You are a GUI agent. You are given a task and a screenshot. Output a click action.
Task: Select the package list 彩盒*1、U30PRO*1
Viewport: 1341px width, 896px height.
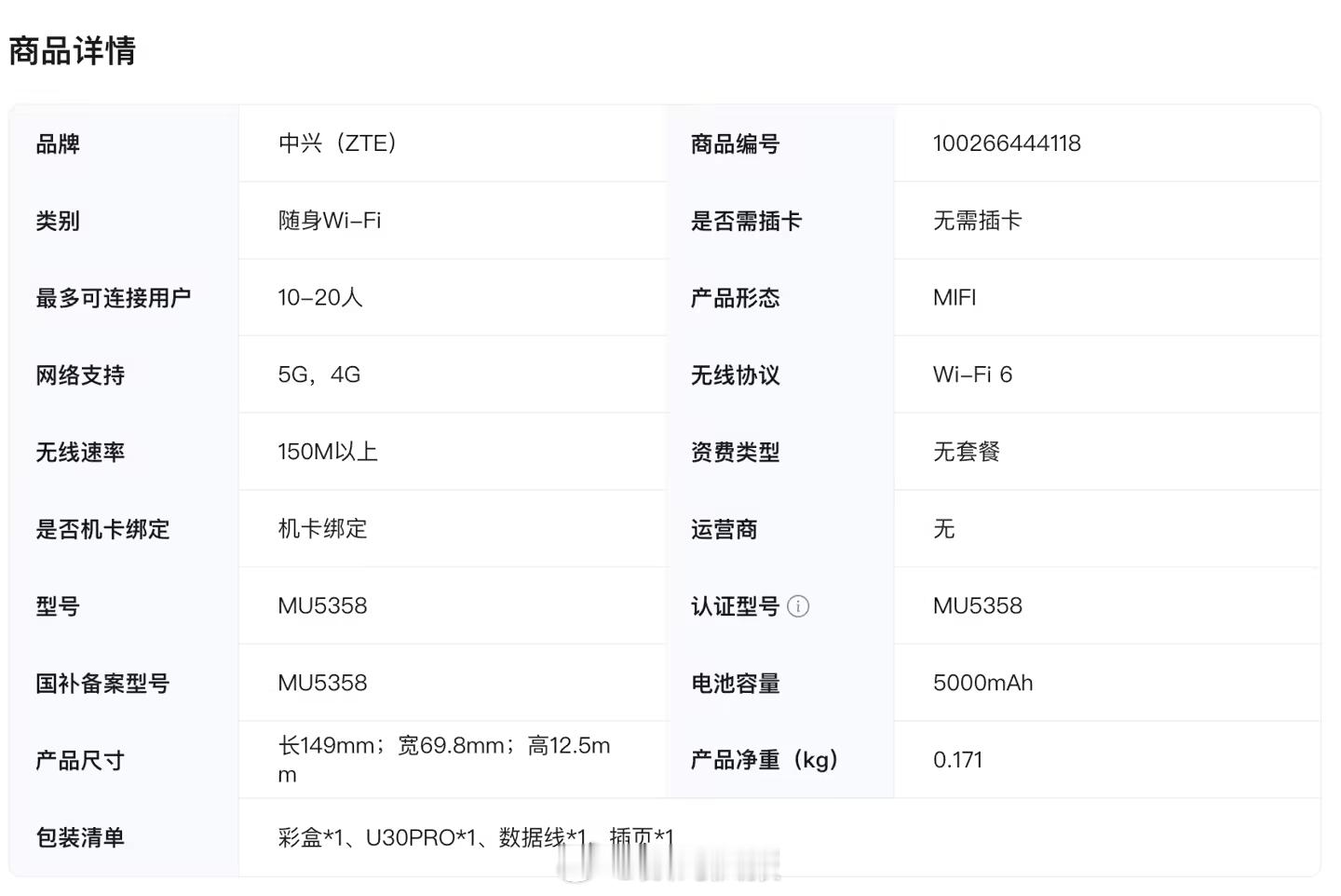(378, 837)
